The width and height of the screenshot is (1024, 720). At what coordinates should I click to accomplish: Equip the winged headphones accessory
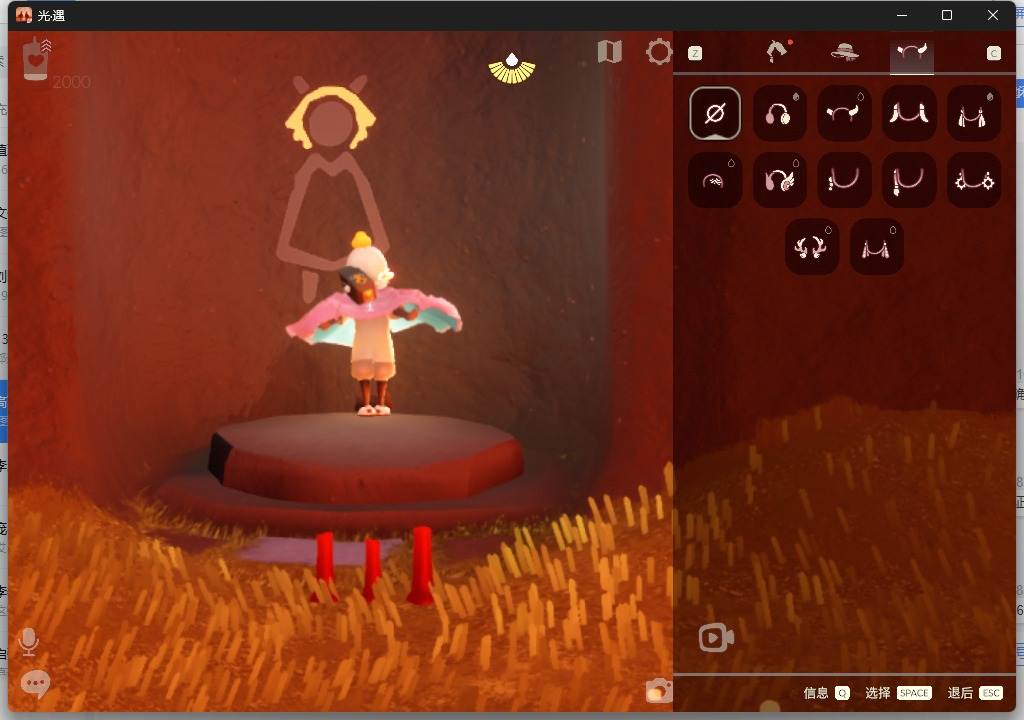(779, 180)
